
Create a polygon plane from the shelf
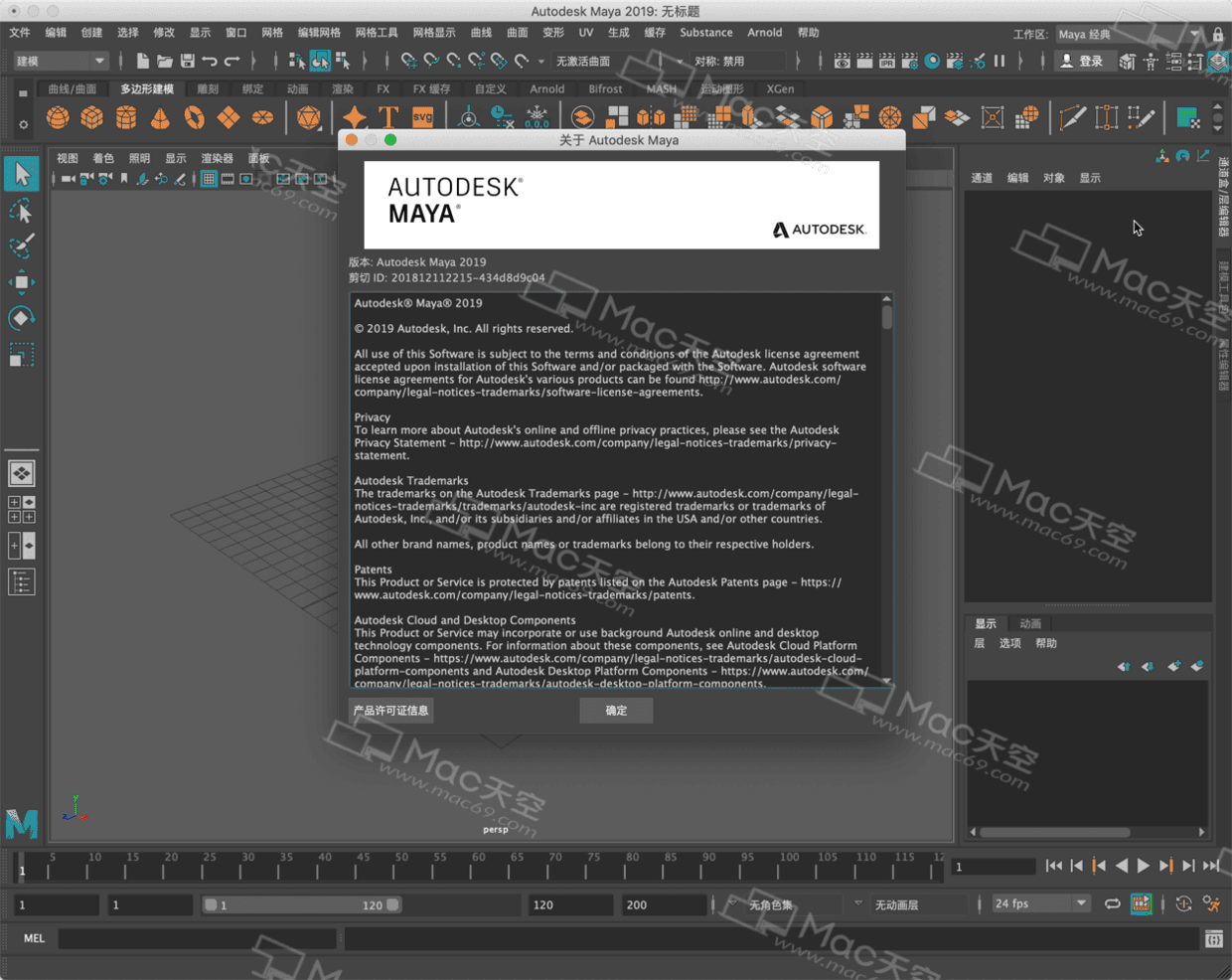[x=229, y=118]
